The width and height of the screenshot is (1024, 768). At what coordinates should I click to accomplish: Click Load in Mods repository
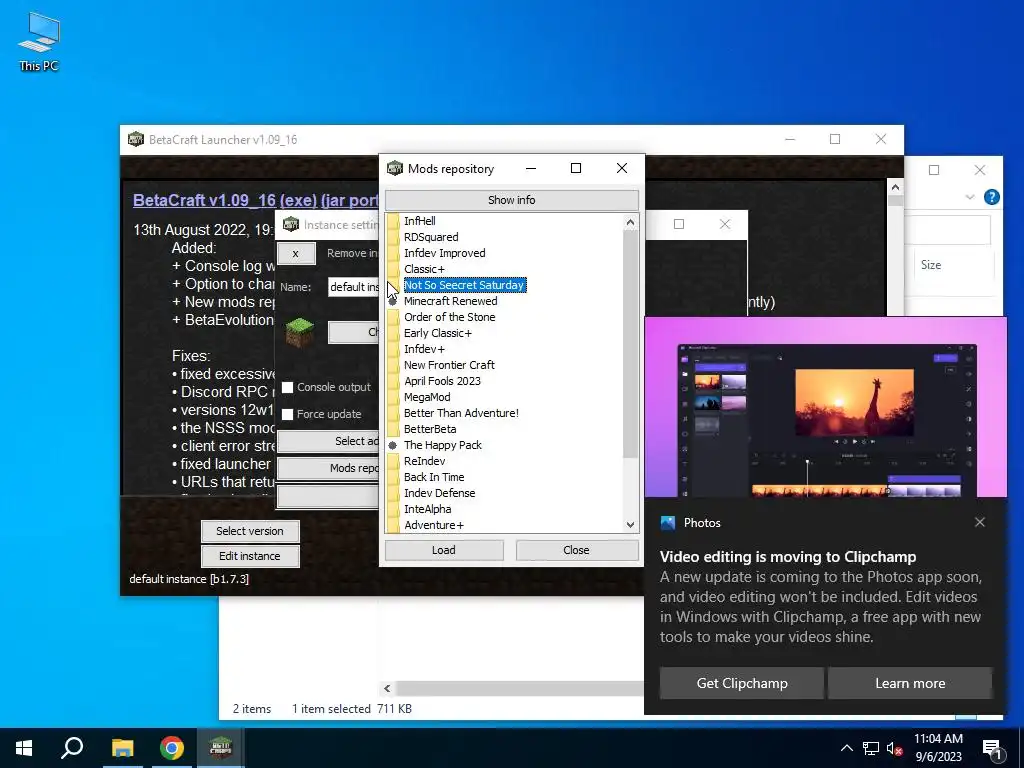point(443,550)
